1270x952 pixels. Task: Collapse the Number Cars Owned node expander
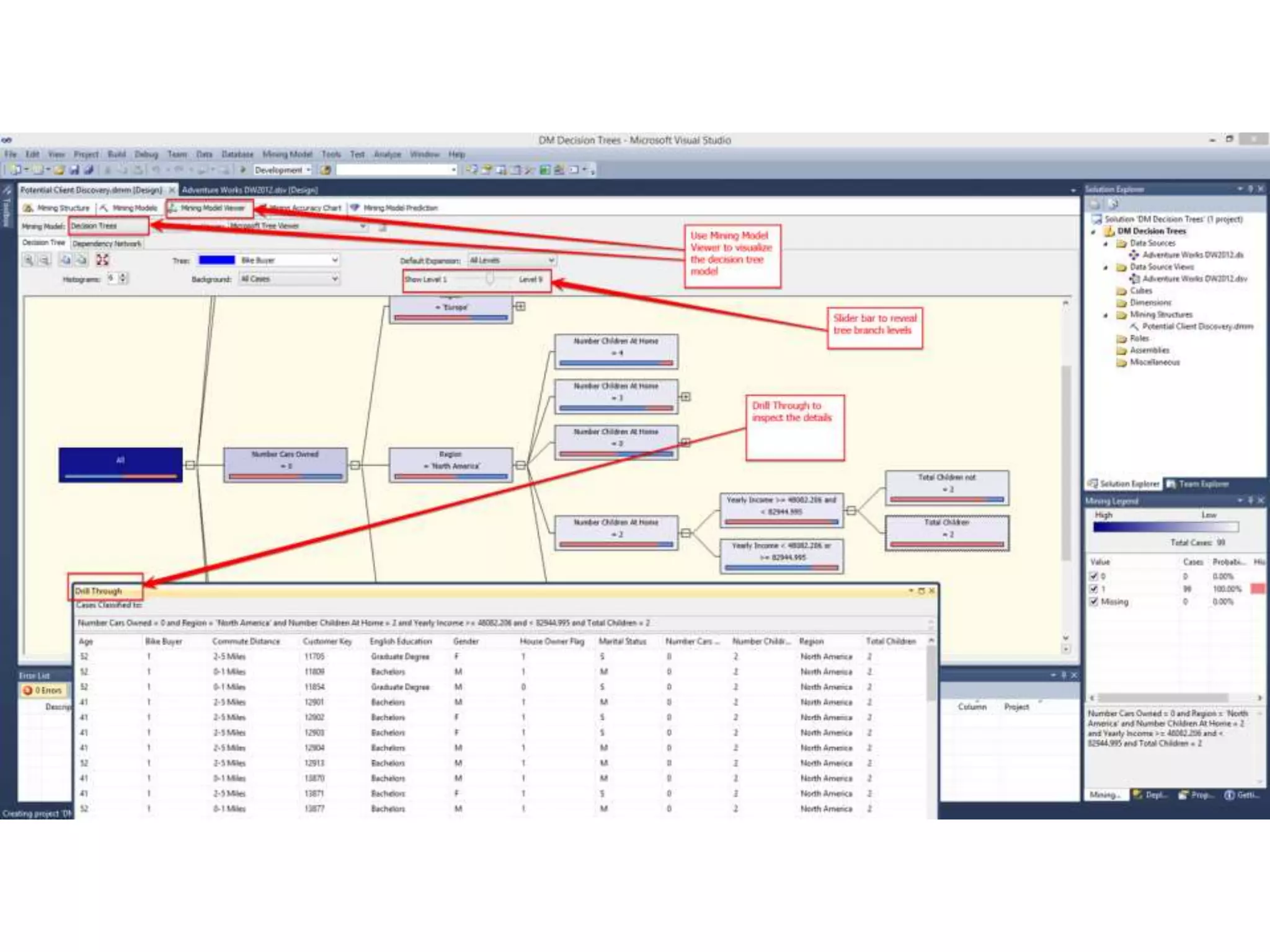(355, 465)
